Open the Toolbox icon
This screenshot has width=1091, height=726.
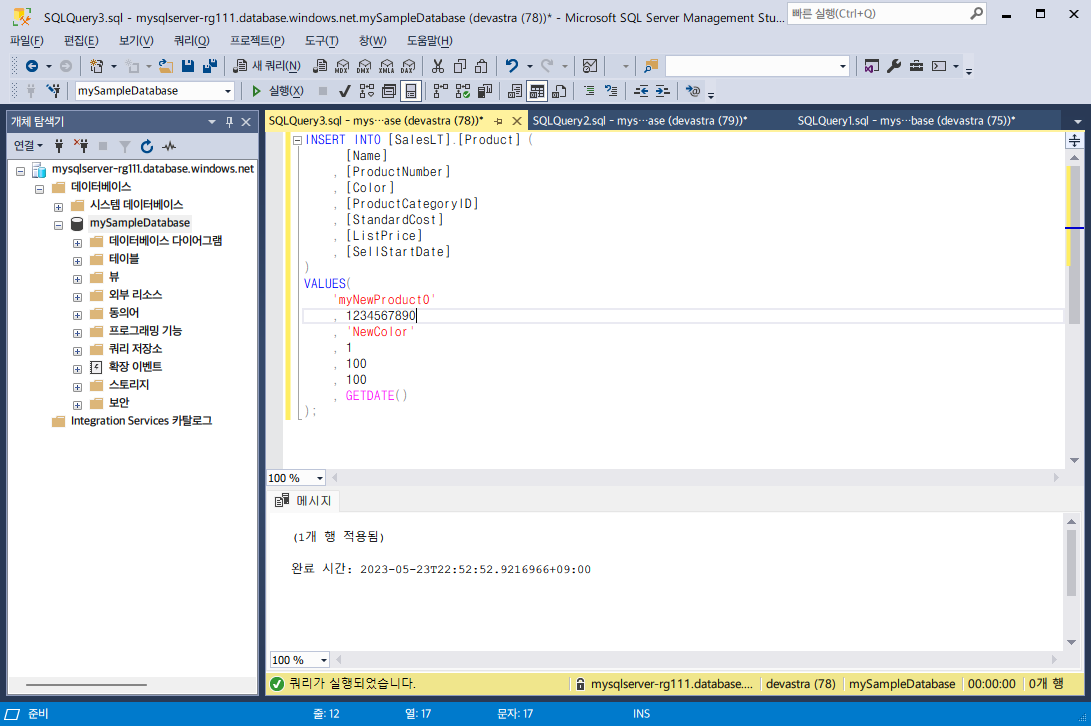pyautogui.click(x=916, y=66)
